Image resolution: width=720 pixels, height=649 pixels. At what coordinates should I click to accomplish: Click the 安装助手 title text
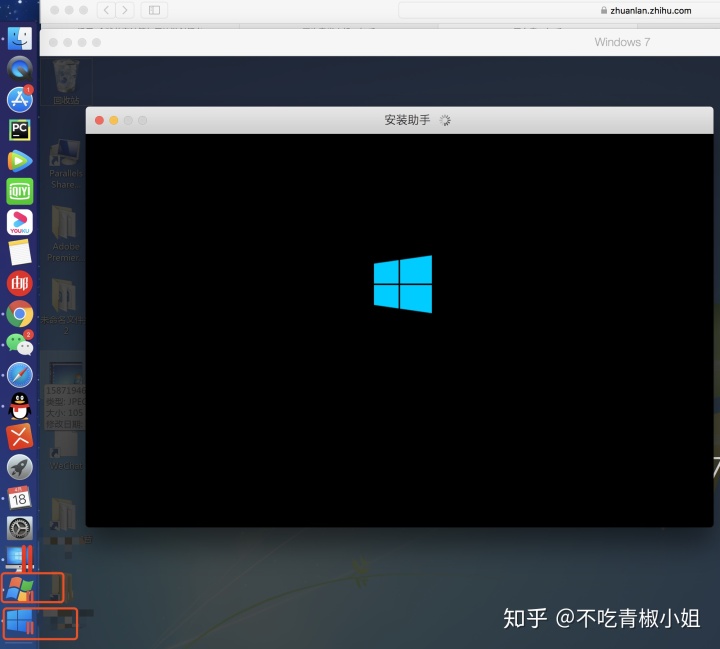pos(407,120)
